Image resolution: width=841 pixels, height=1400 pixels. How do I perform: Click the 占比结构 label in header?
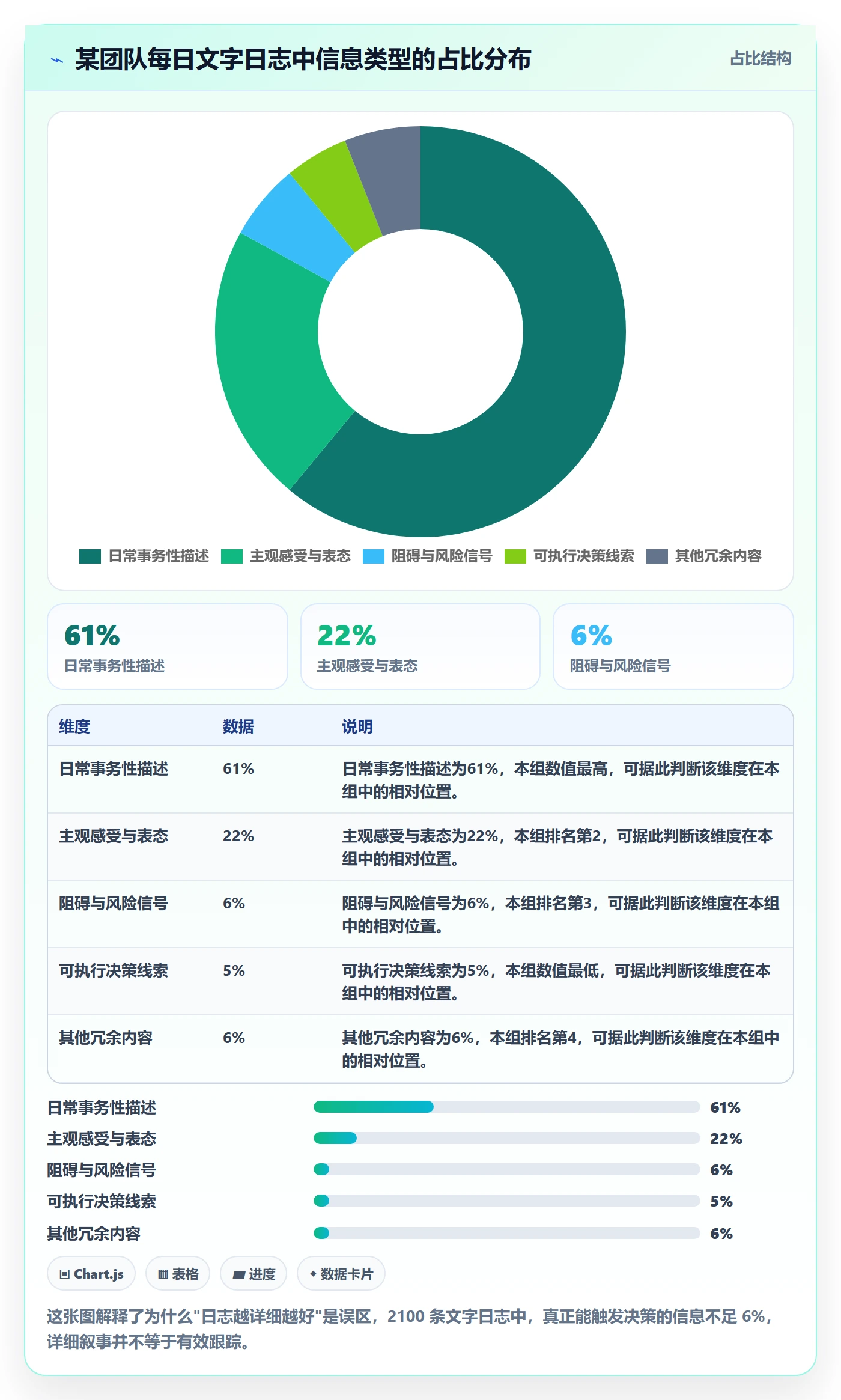(761, 59)
